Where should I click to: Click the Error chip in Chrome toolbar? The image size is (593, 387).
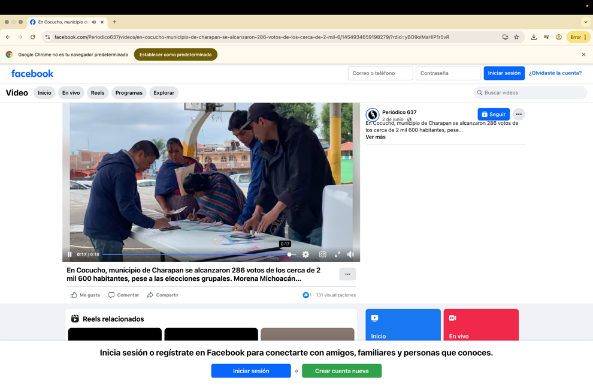(x=578, y=37)
